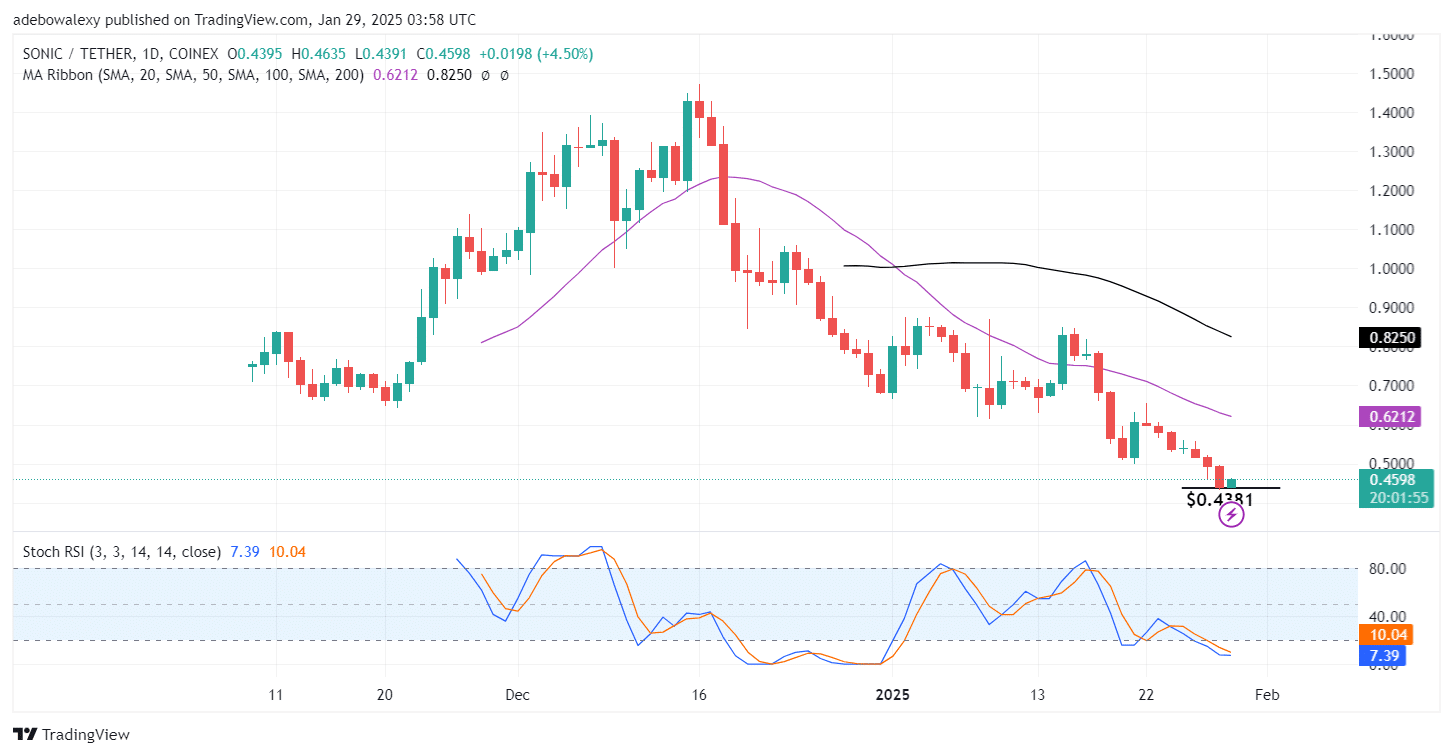
Task: Click the 20 date label on time axis
Action: [x=386, y=695]
